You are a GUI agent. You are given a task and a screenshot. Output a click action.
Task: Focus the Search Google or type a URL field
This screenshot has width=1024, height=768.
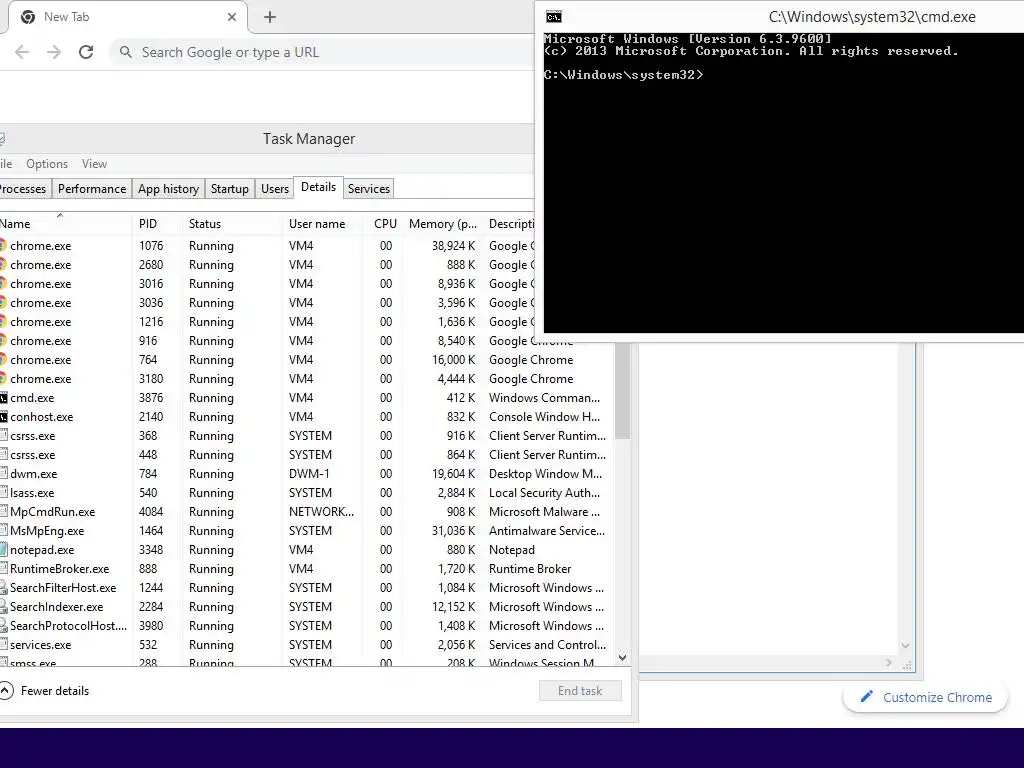coord(323,52)
